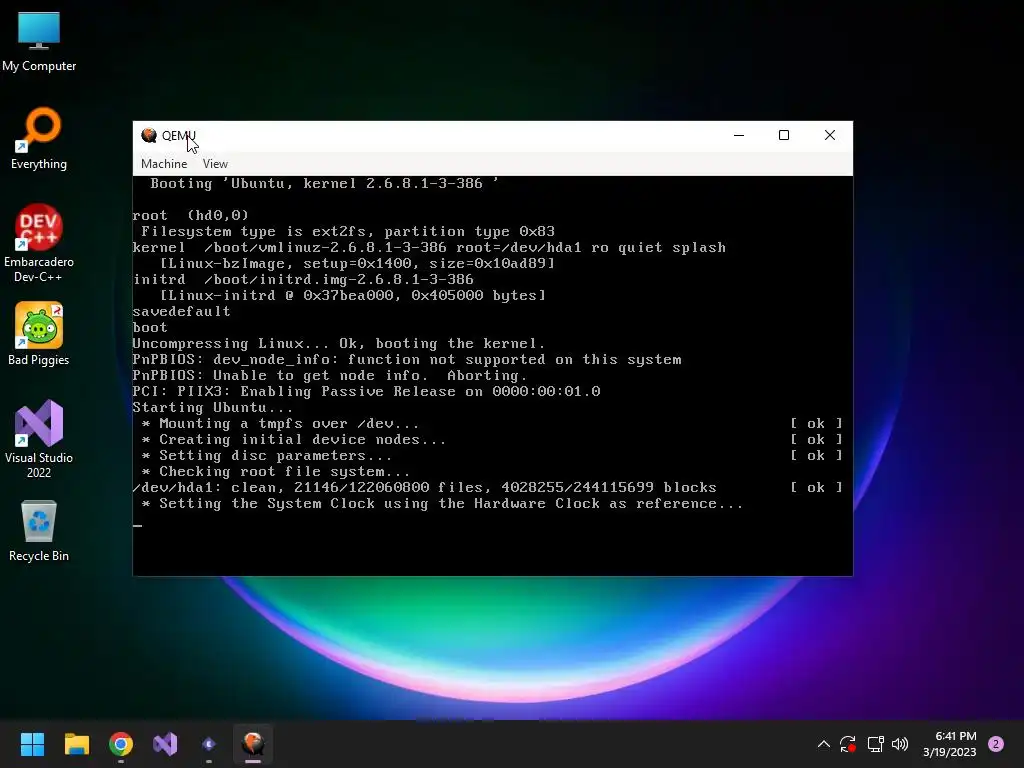Viewport: 1024px width, 768px height.
Task: Click the QEMU taskbar button
Action: point(253,744)
